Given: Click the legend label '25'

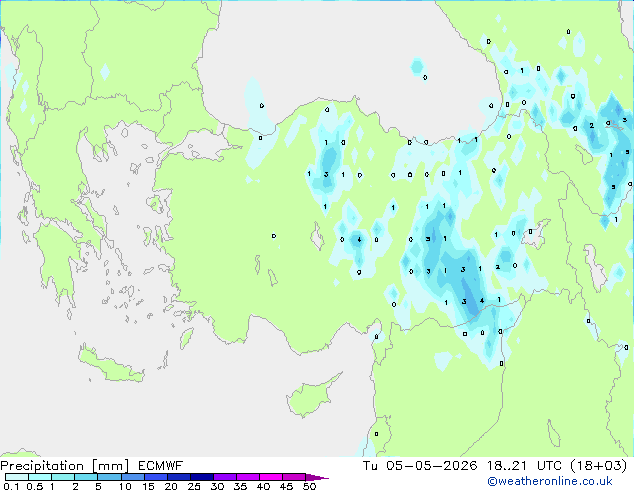Looking at the screenshot, I should pos(194,486).
